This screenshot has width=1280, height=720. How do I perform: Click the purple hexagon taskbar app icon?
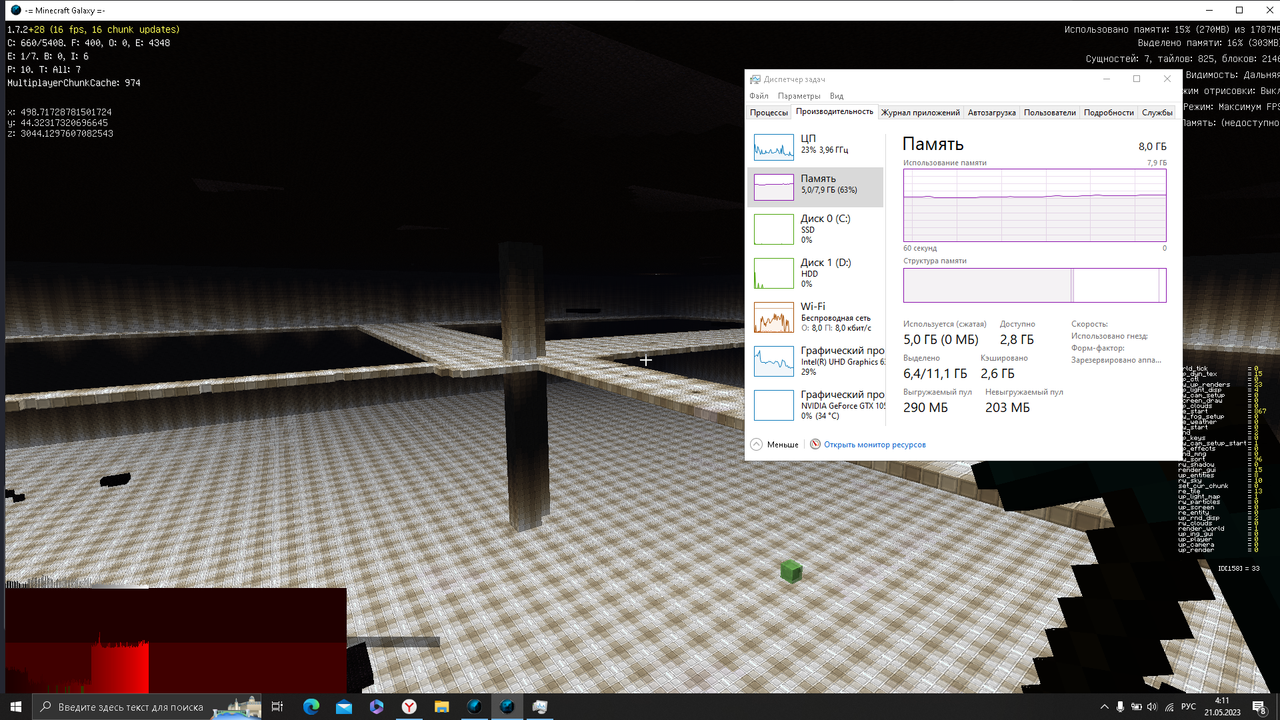(377, 707)
